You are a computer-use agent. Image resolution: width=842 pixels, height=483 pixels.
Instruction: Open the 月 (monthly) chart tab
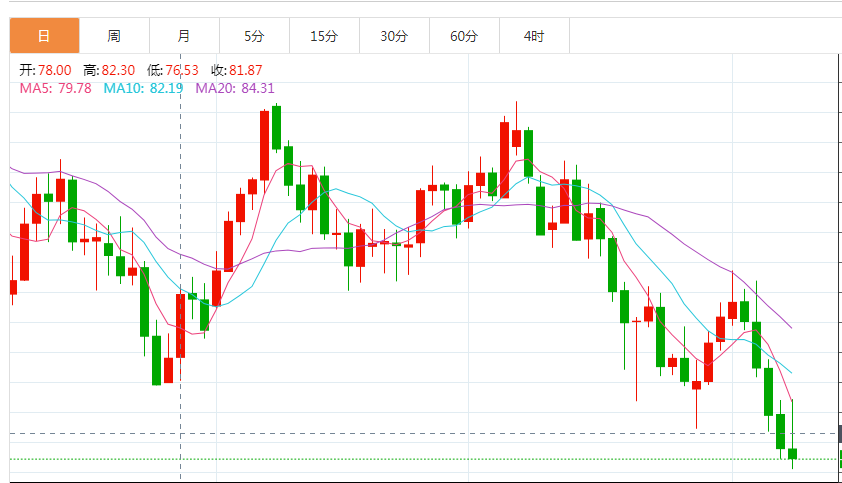click(184, 36)
